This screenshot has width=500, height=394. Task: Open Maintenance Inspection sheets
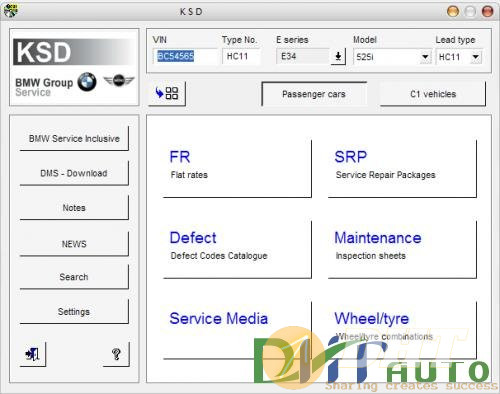click(402, 249)
